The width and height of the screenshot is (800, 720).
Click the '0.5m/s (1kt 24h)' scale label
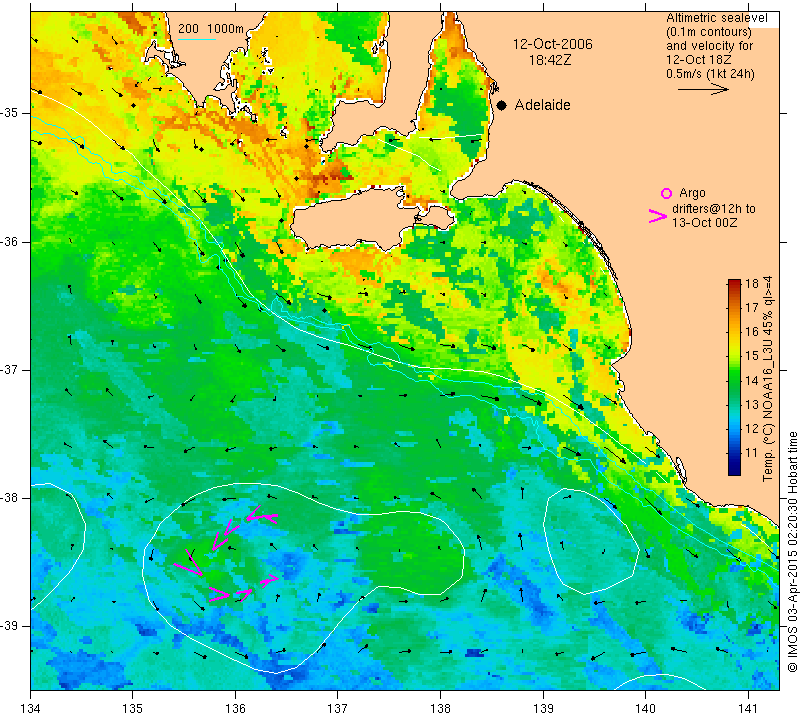(710, 74)
